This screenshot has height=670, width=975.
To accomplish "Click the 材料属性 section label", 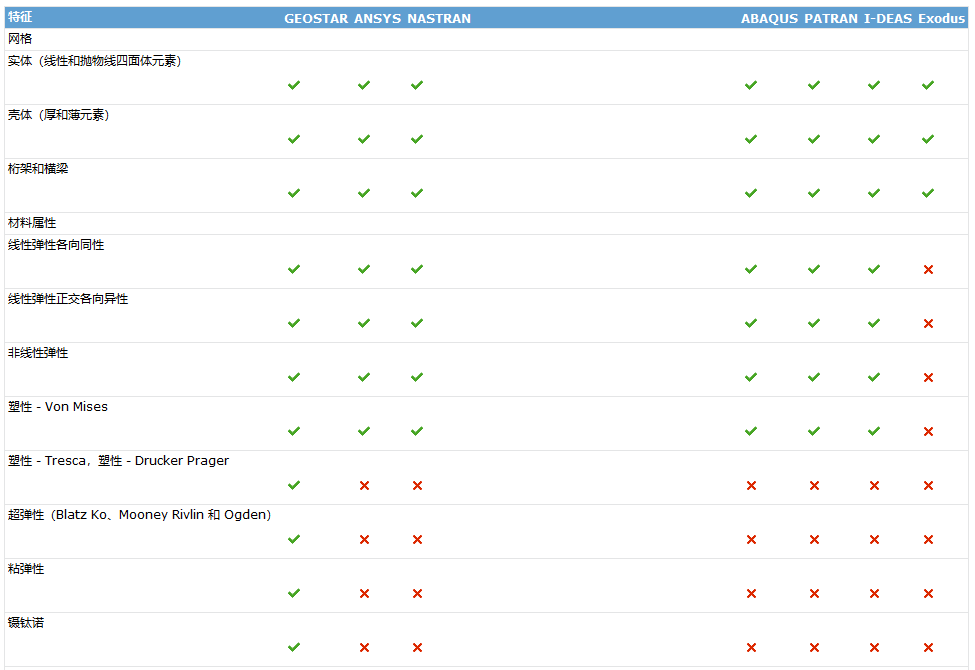I will [x=32, y=223].
